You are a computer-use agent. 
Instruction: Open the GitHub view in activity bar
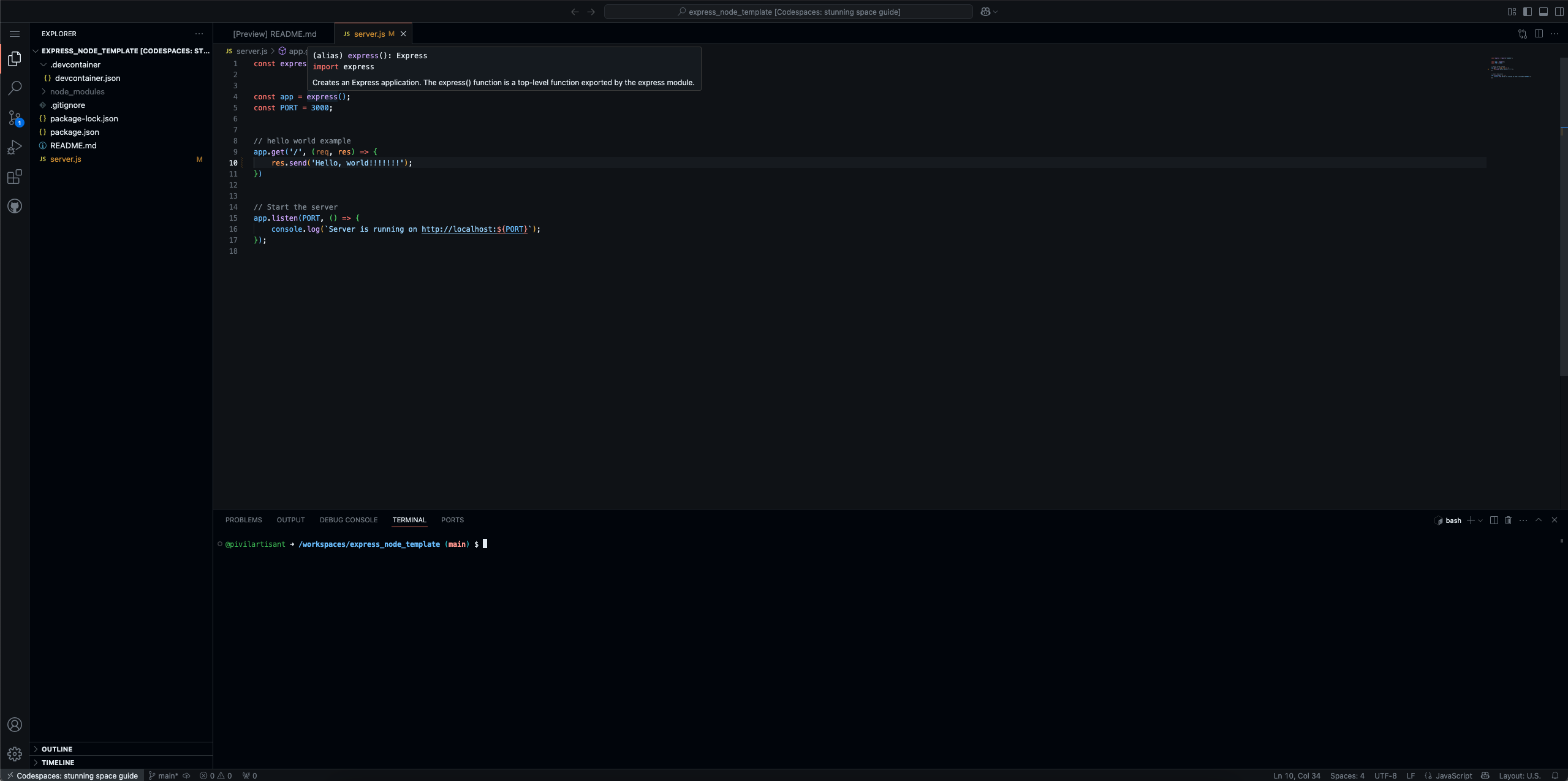pyautogui.click(x=15, y=207)
